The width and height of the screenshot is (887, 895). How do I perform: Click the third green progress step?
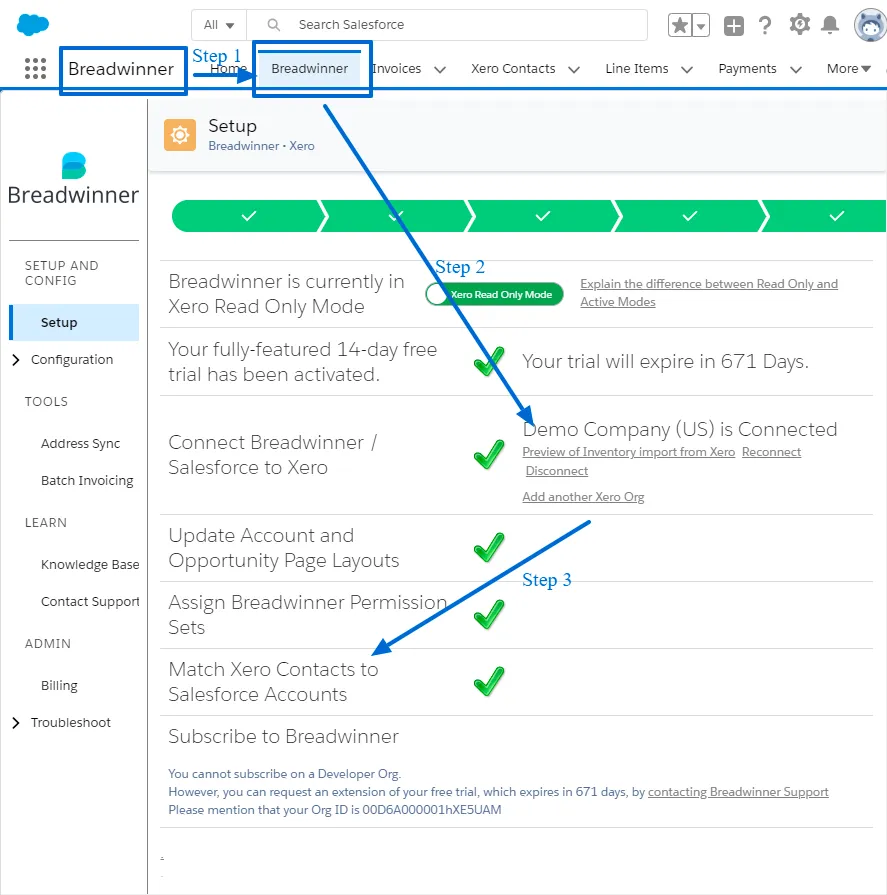point(543,216)
